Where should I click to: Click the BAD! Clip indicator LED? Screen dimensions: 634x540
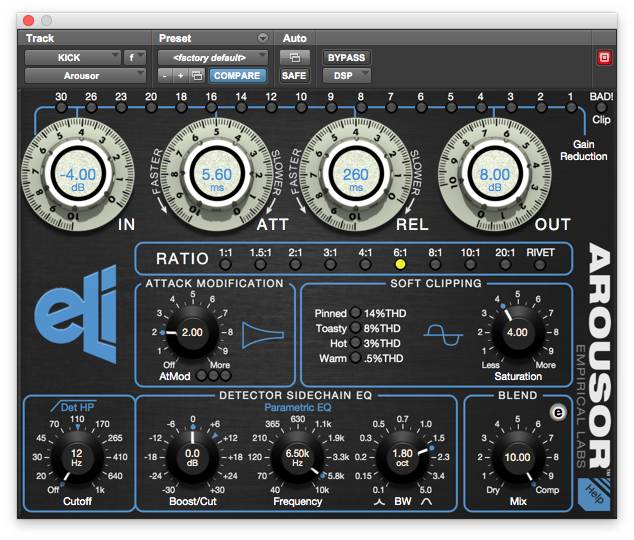601,108
